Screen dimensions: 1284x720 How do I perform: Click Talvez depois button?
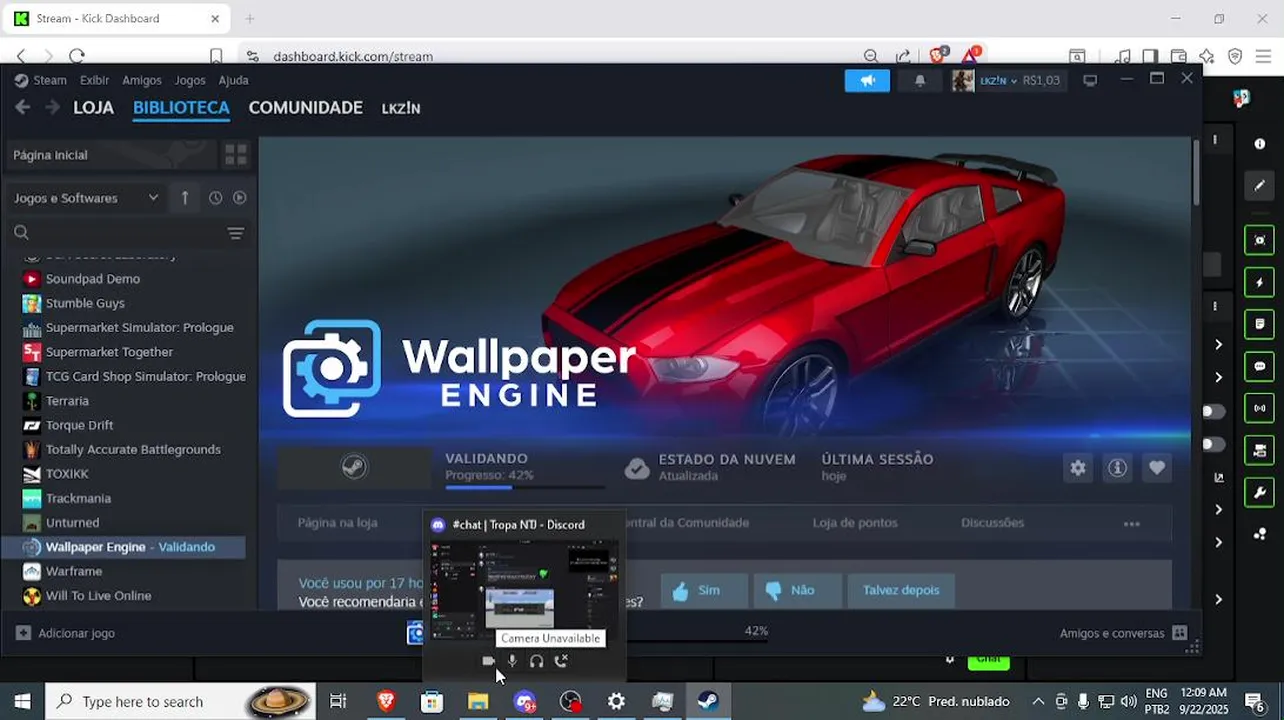pyautogui.click(x=901, y=590)
